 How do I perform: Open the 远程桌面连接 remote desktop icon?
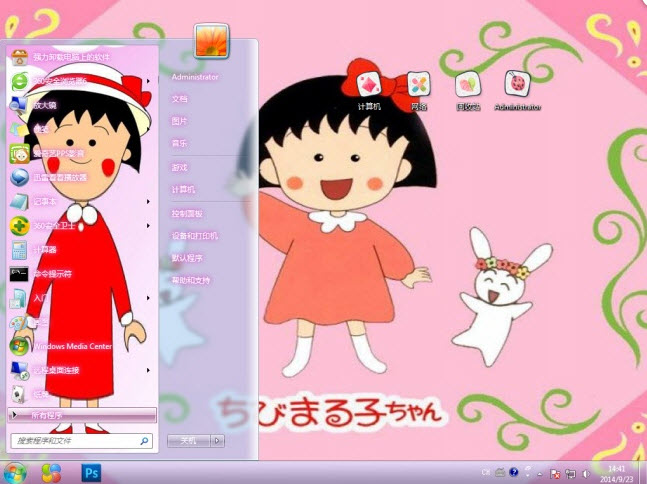coord(19,370)
